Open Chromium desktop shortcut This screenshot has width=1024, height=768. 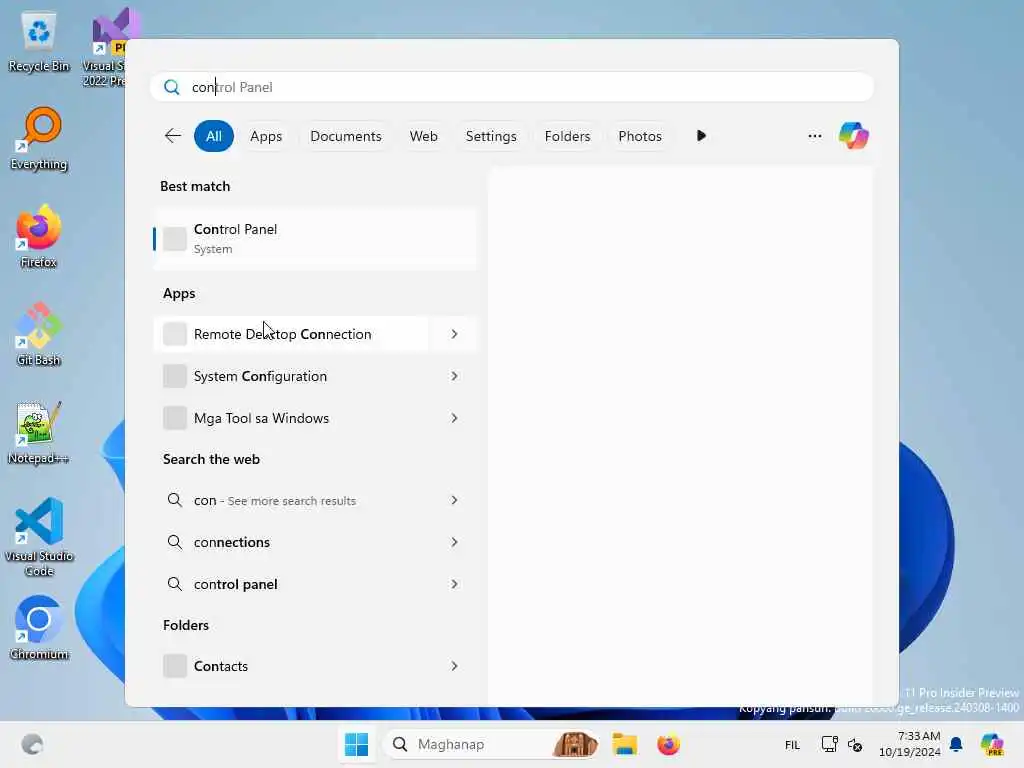click(x=39, y=628)
